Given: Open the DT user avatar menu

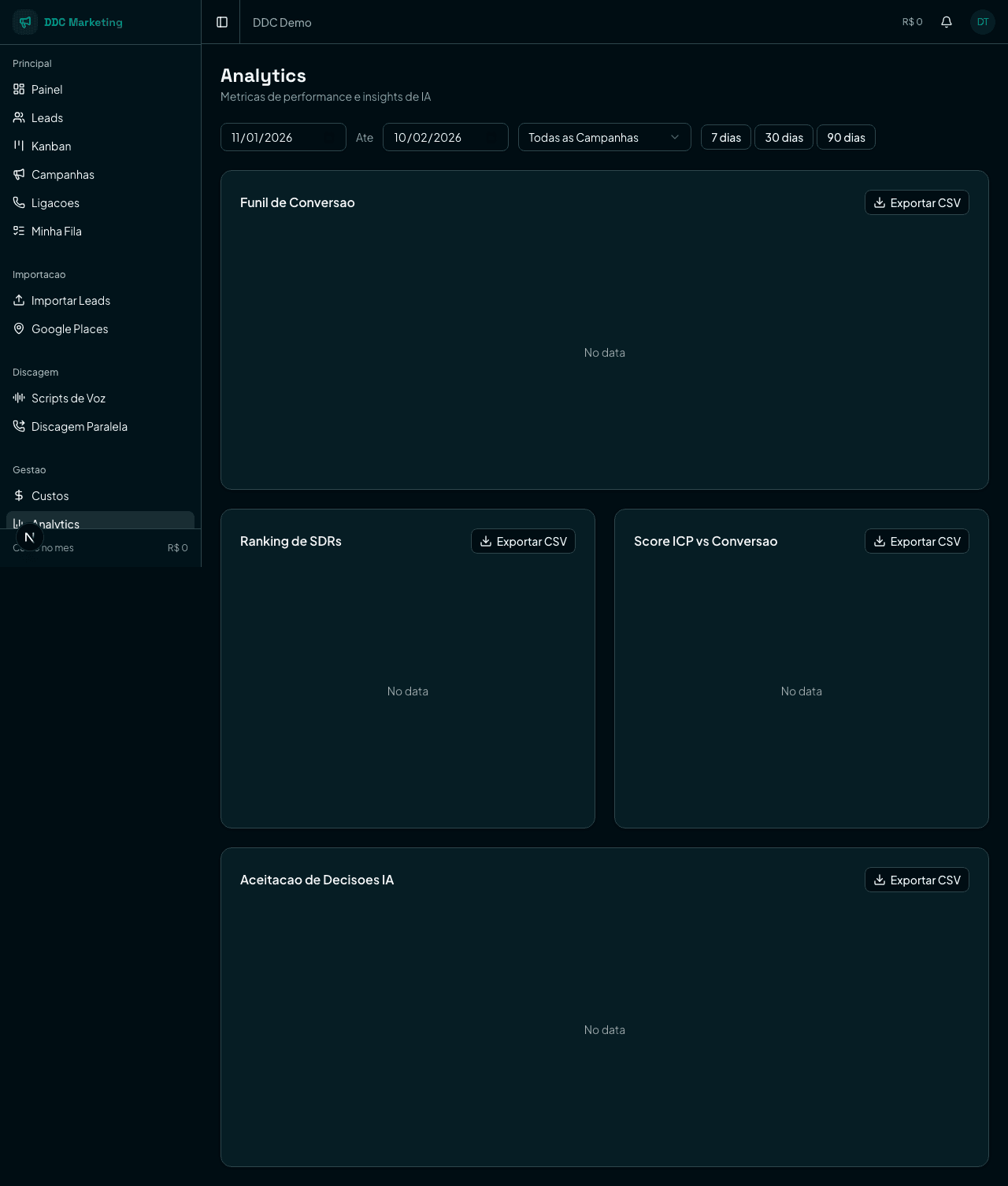Looking at the screenshot, I should (982, 22).
